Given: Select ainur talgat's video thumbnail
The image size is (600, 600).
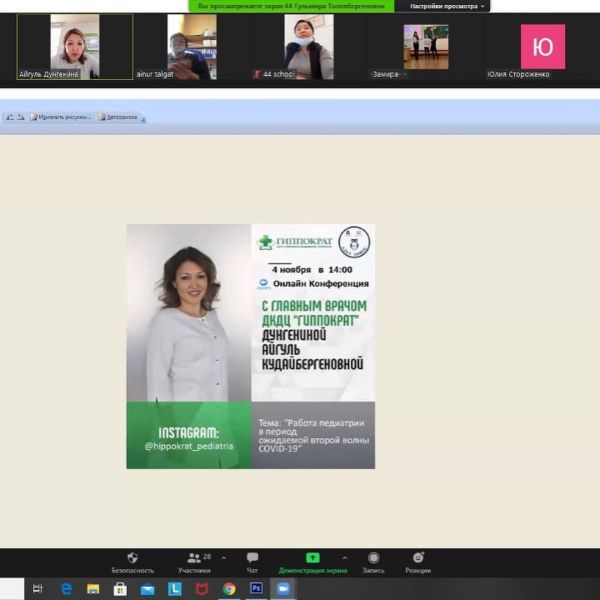Looking at the screenshot, I should 192,47.
